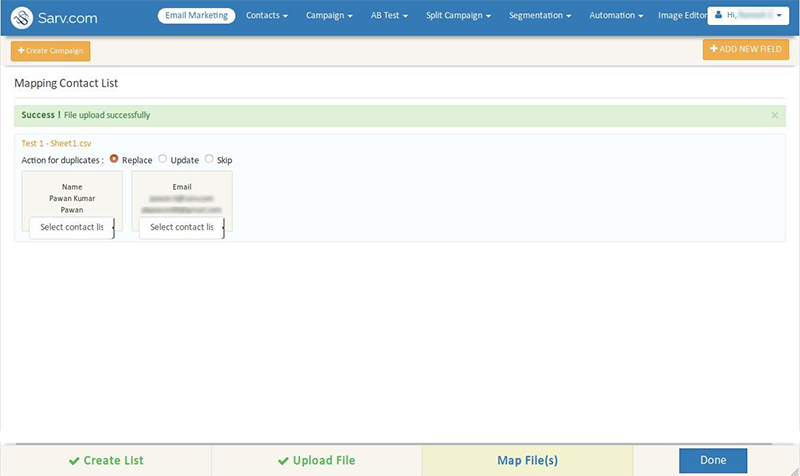Viewport: 800px width, 476px height.
Task: Open the Automation dropdown
Action: (x=616, y=15)
